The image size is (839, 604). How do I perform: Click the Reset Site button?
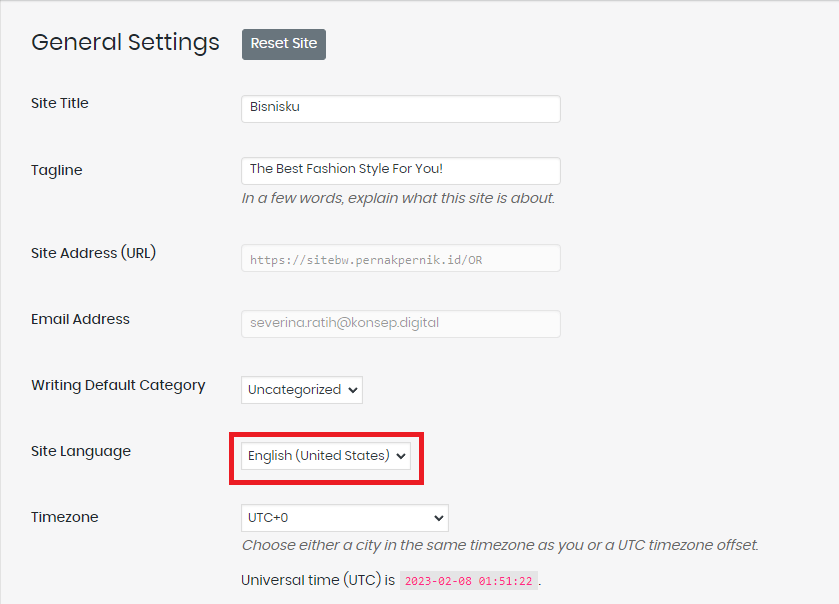[283, 44]
